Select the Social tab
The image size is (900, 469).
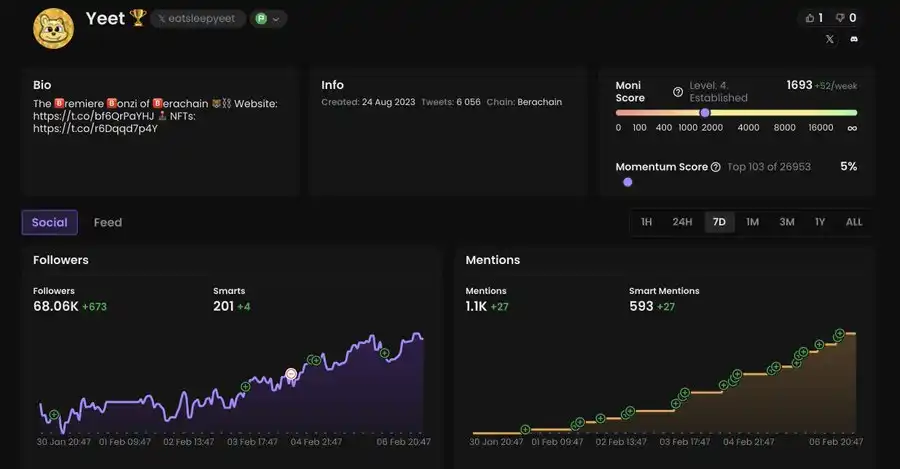(x=50, y=222)
